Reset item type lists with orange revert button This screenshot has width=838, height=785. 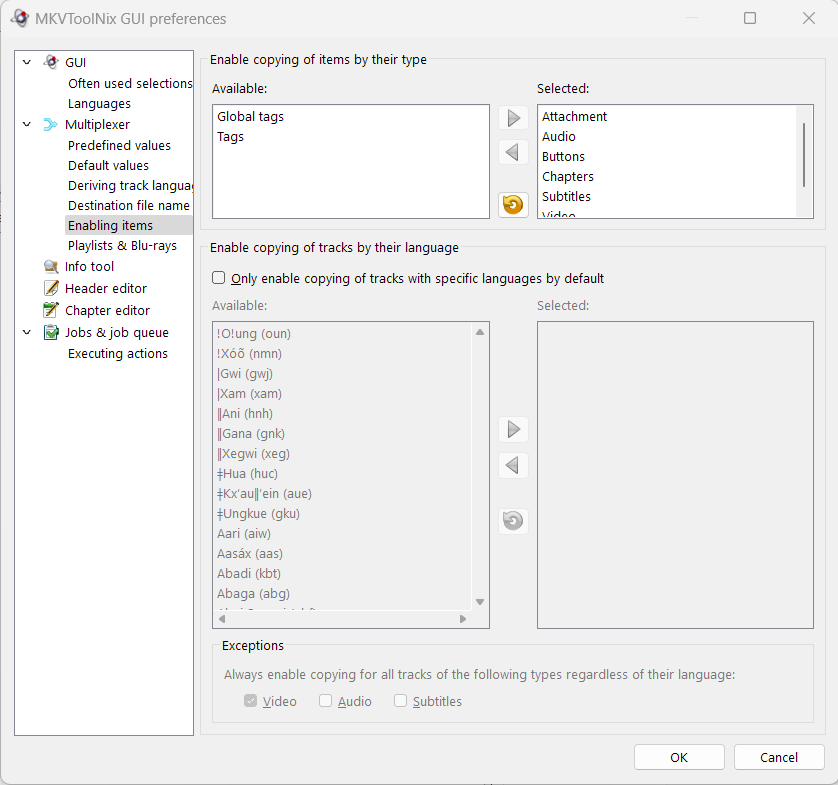pyautogui.click(x=513, y=205)
